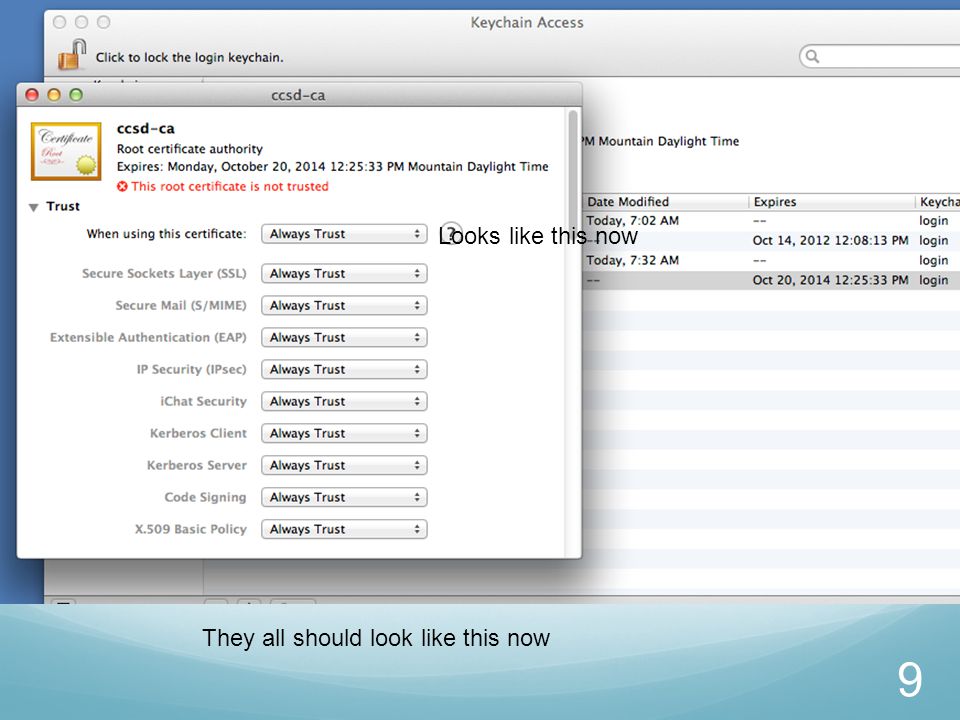The width and height of the screenshot is (960, 720).
Task: Click the Date Modified column header
Action: 665,202
